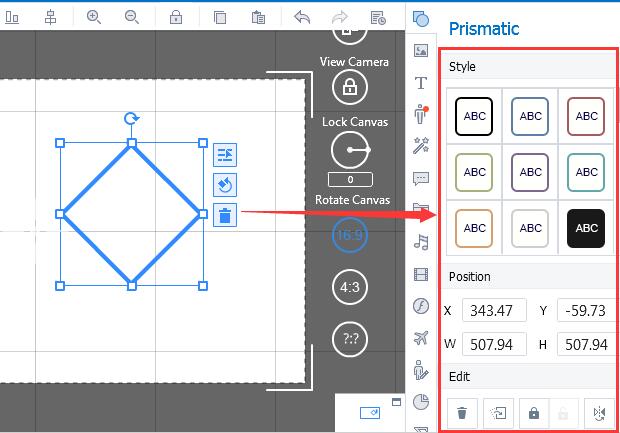The image size is (620, 433).
Task: Click the rotate handle above the diamond
Action: [131, 118]
